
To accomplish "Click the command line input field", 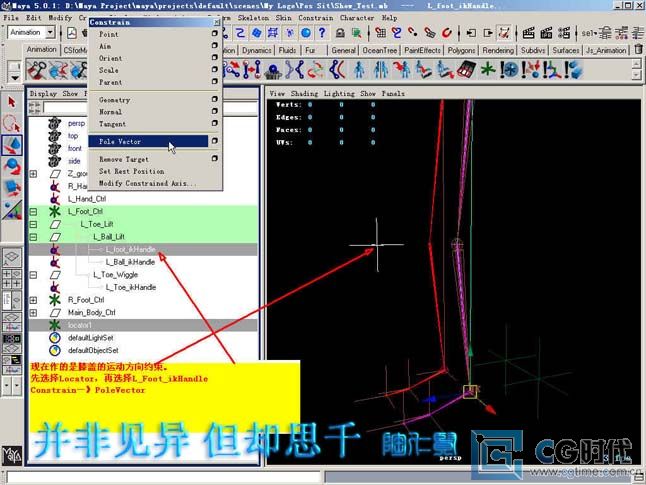I will tap(164, 478).
